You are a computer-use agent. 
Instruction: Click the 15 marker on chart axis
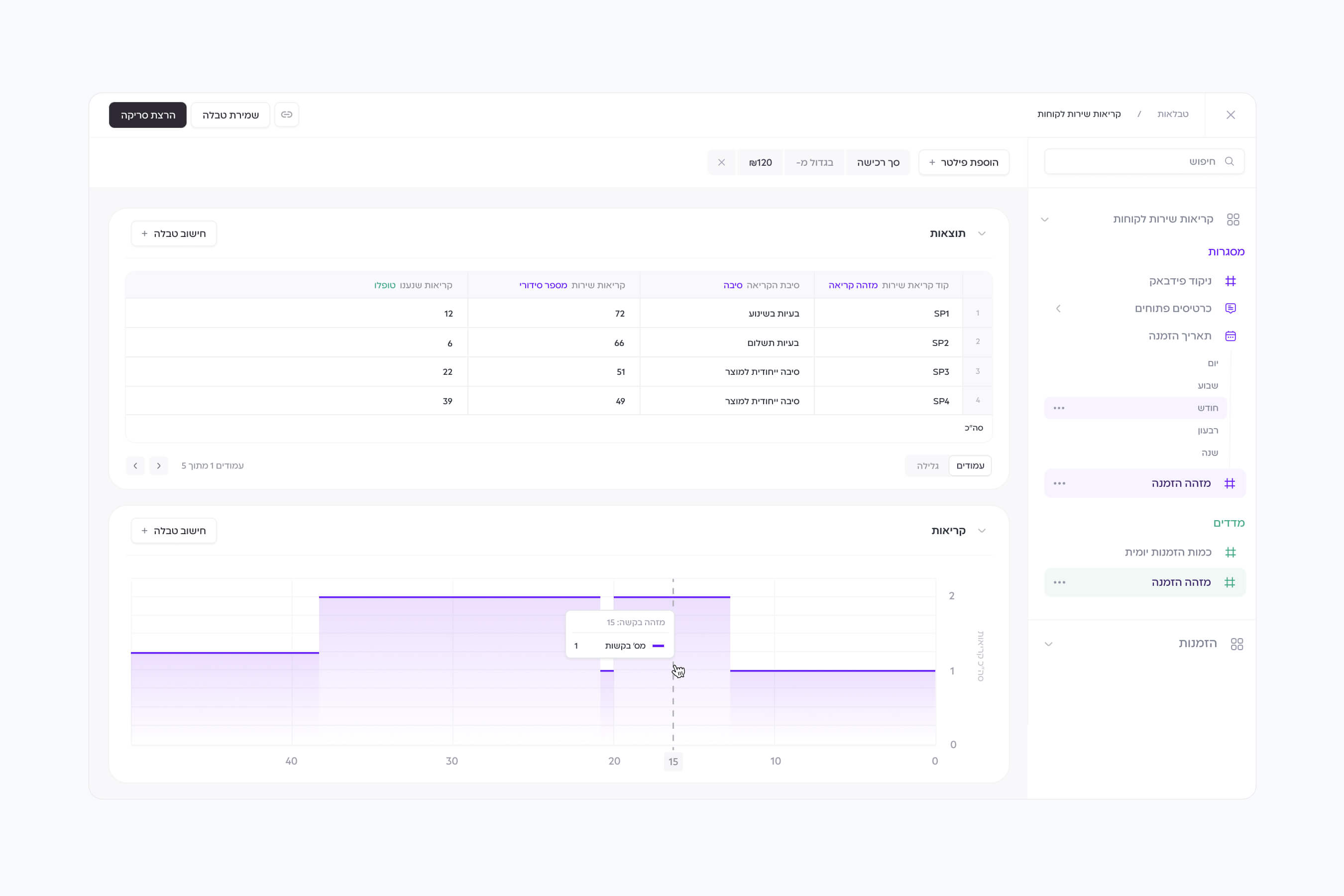(x=673, y=762)
